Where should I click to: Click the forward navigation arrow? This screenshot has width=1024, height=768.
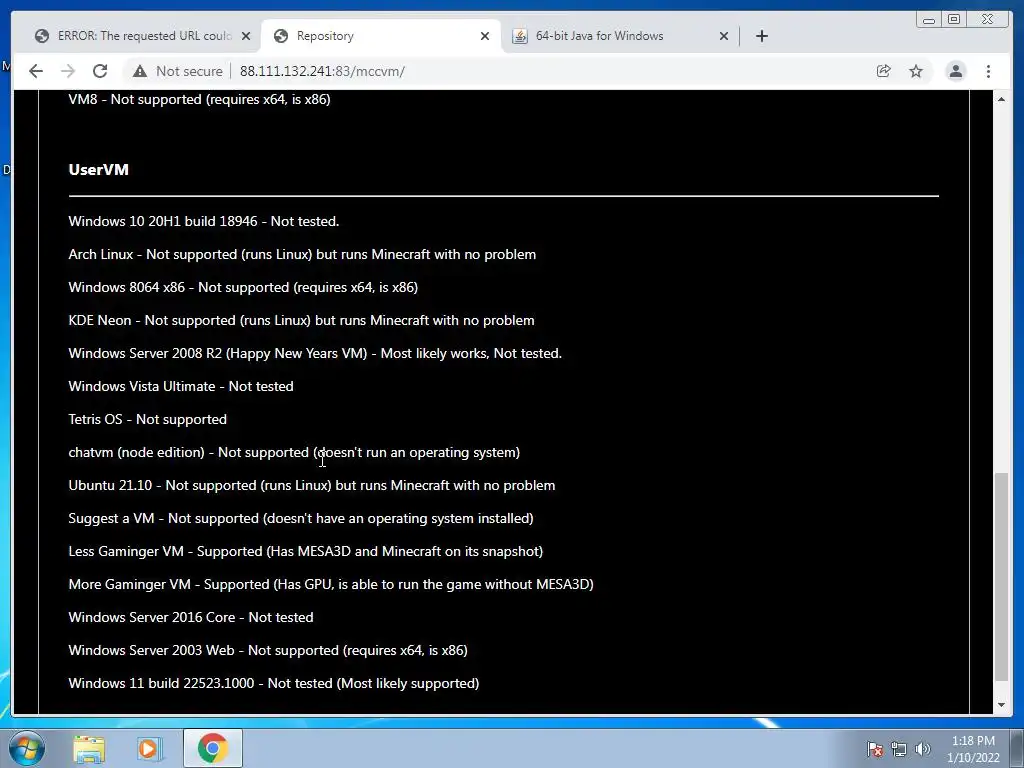(x=68, y=71)
